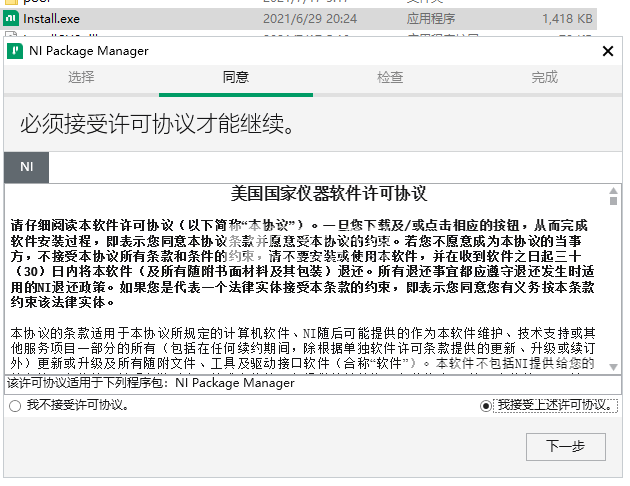Open the 选择 step tab
This screenshot has height=486, width=630.
click(x=81, y=77)
